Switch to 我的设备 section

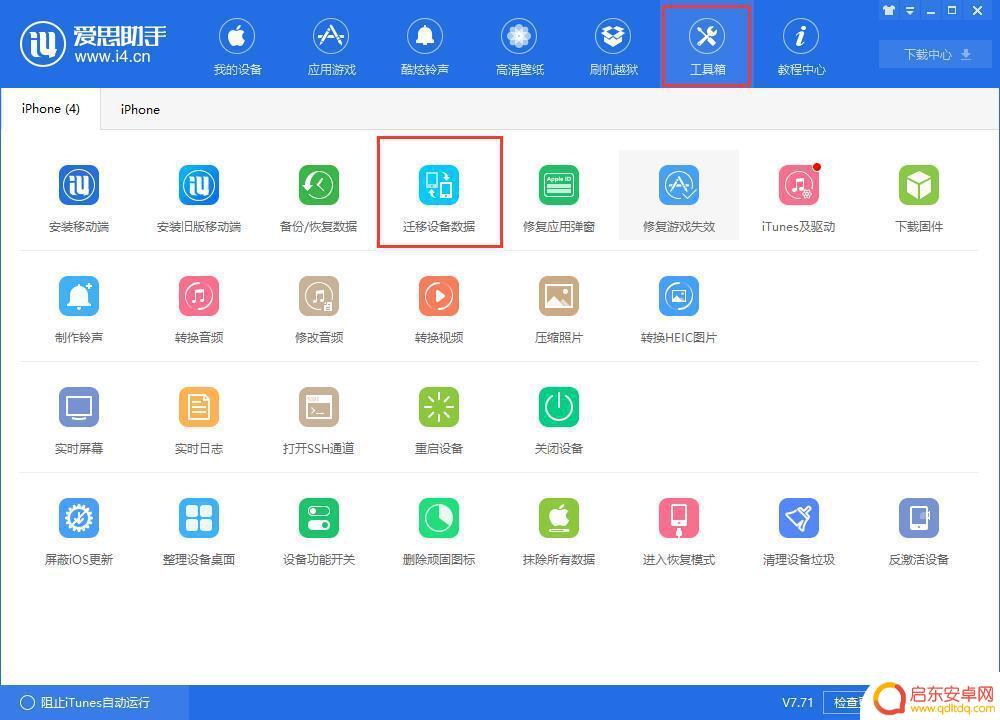coord(237,47)
